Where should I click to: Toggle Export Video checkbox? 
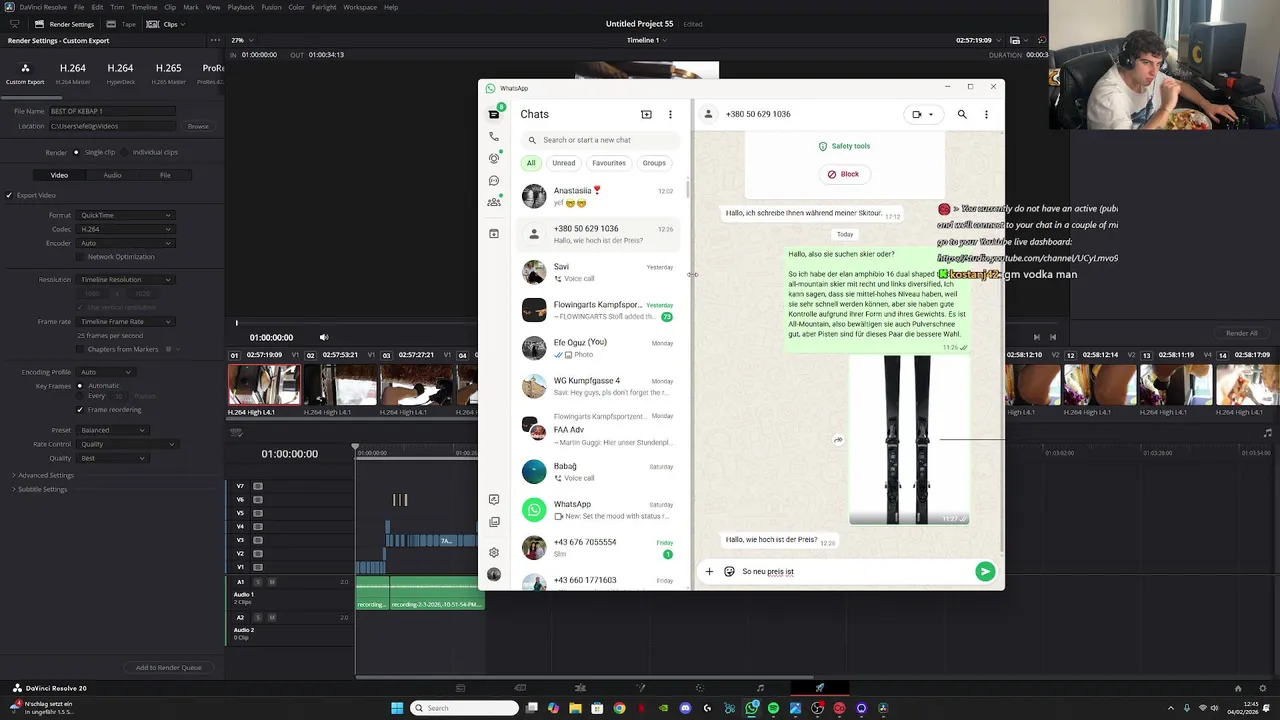[x=9, y=195]
